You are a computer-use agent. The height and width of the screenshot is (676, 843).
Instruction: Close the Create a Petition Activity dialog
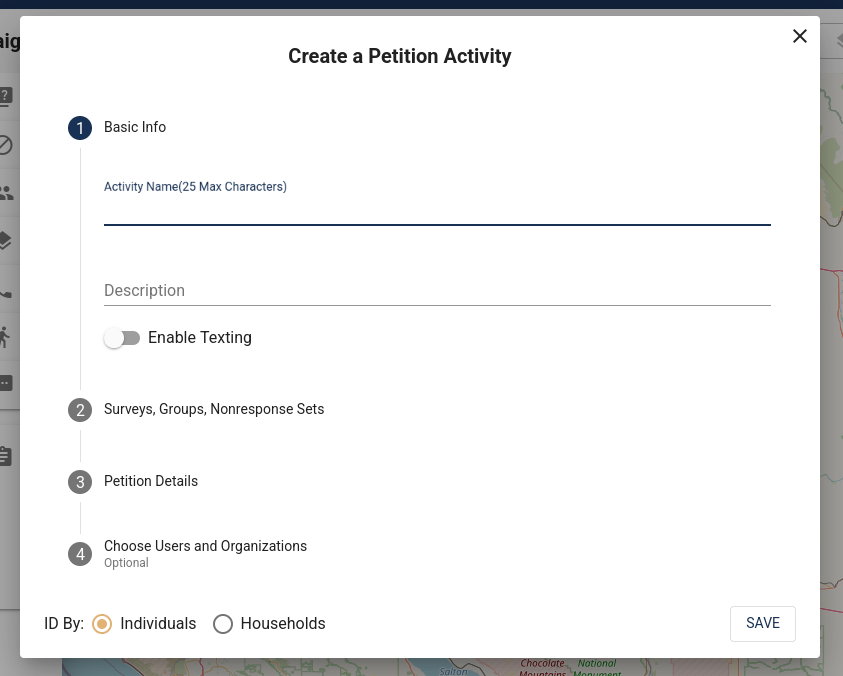point(799,36)
